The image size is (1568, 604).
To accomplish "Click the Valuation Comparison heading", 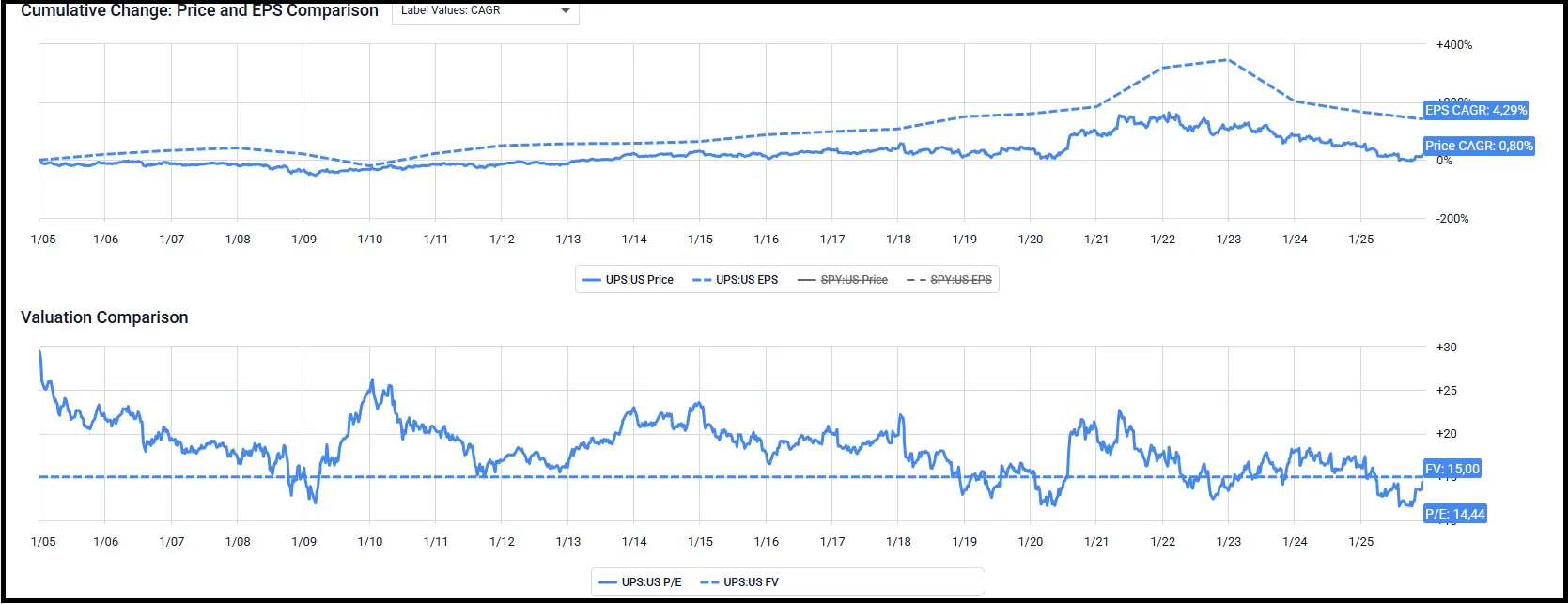I will 104,317.
